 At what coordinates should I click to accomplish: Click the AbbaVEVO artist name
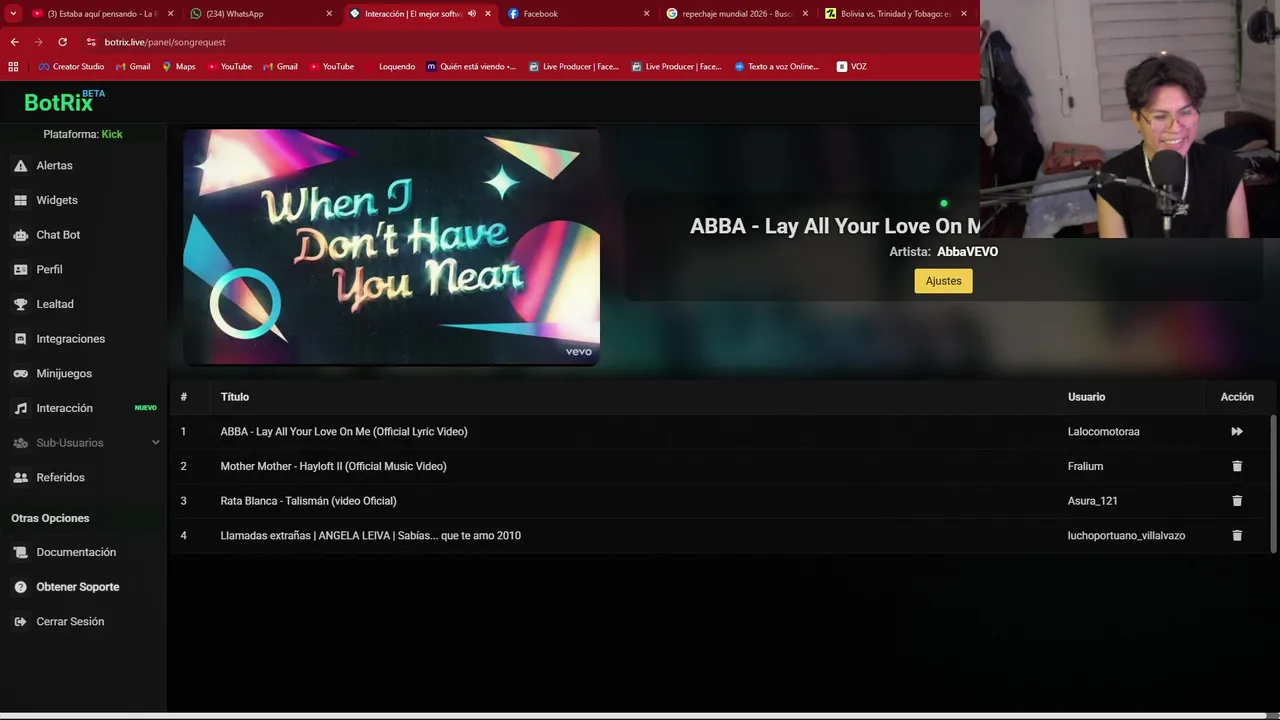967,252
